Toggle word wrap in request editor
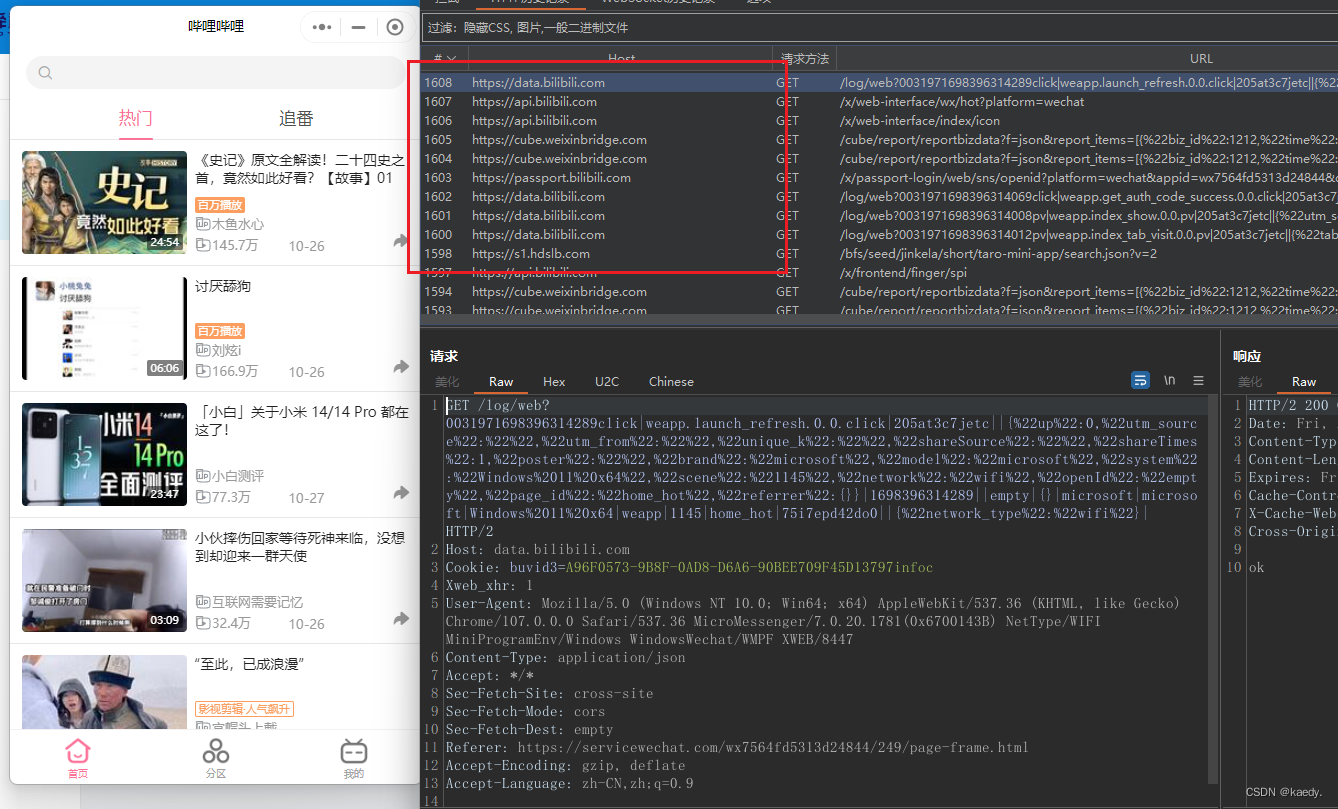This screenshot has width=1338, height=809. tap(1140, 380)
